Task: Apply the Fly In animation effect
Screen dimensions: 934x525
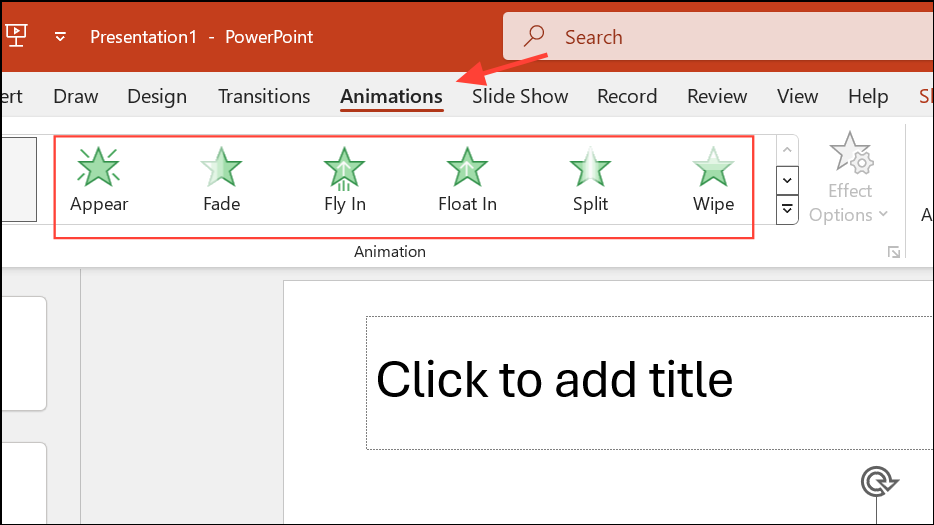Action: point(344,181)
